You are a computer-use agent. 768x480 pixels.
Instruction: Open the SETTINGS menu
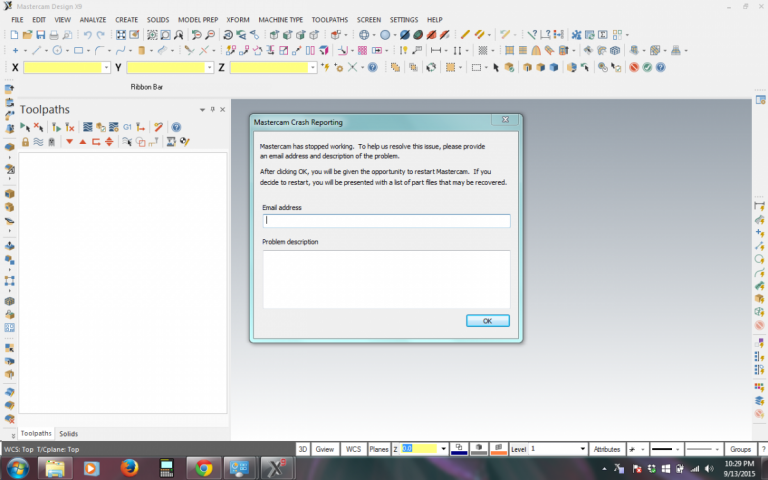point(404,20)
